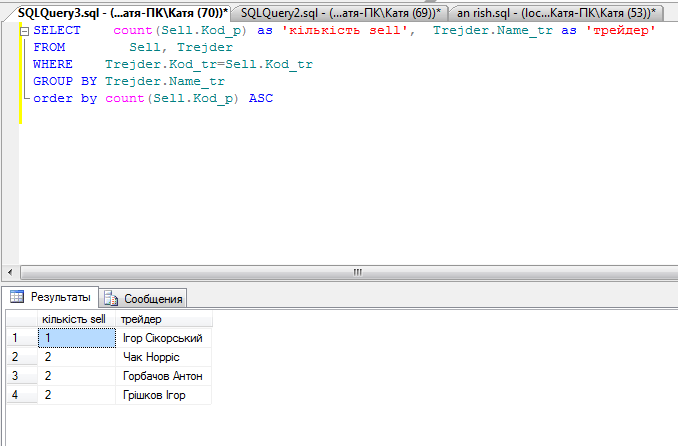Open the SQLQuery2.sql tab
Image resolution: width=678 pixels, height=446 pixels.
[x=340, y=13]
